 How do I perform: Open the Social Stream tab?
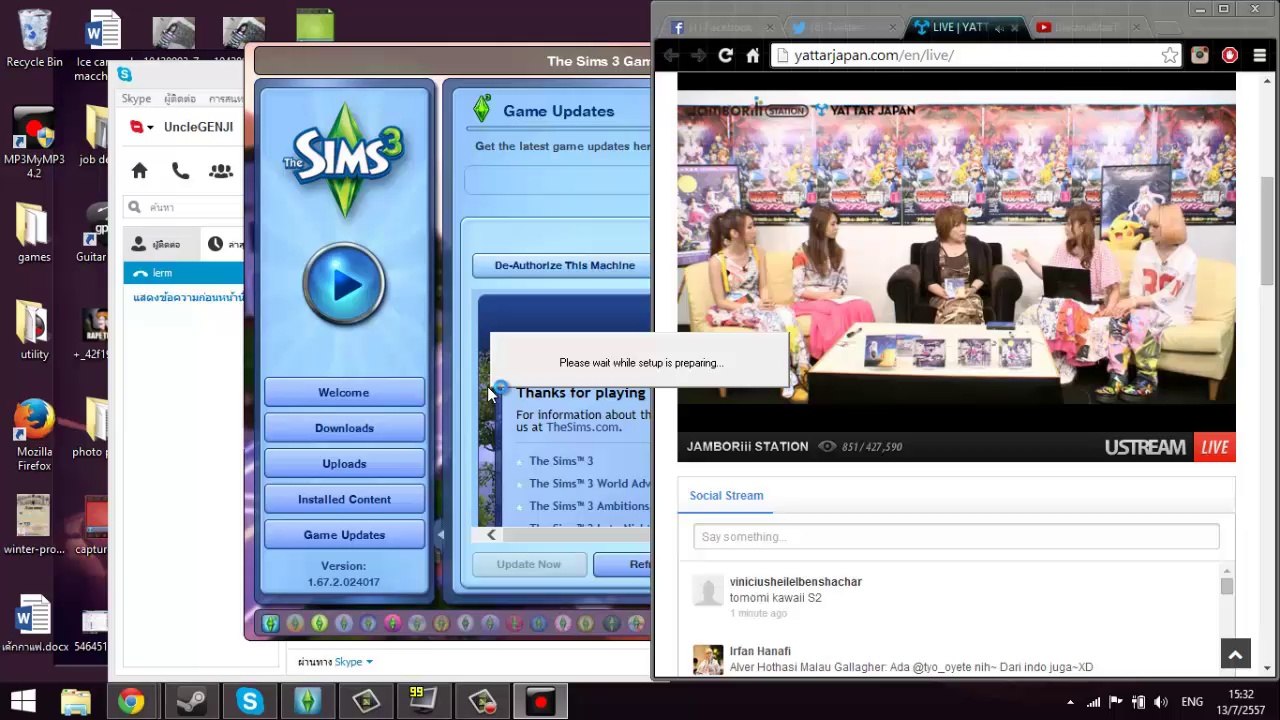pyautogui.click(x=726, y=495)
